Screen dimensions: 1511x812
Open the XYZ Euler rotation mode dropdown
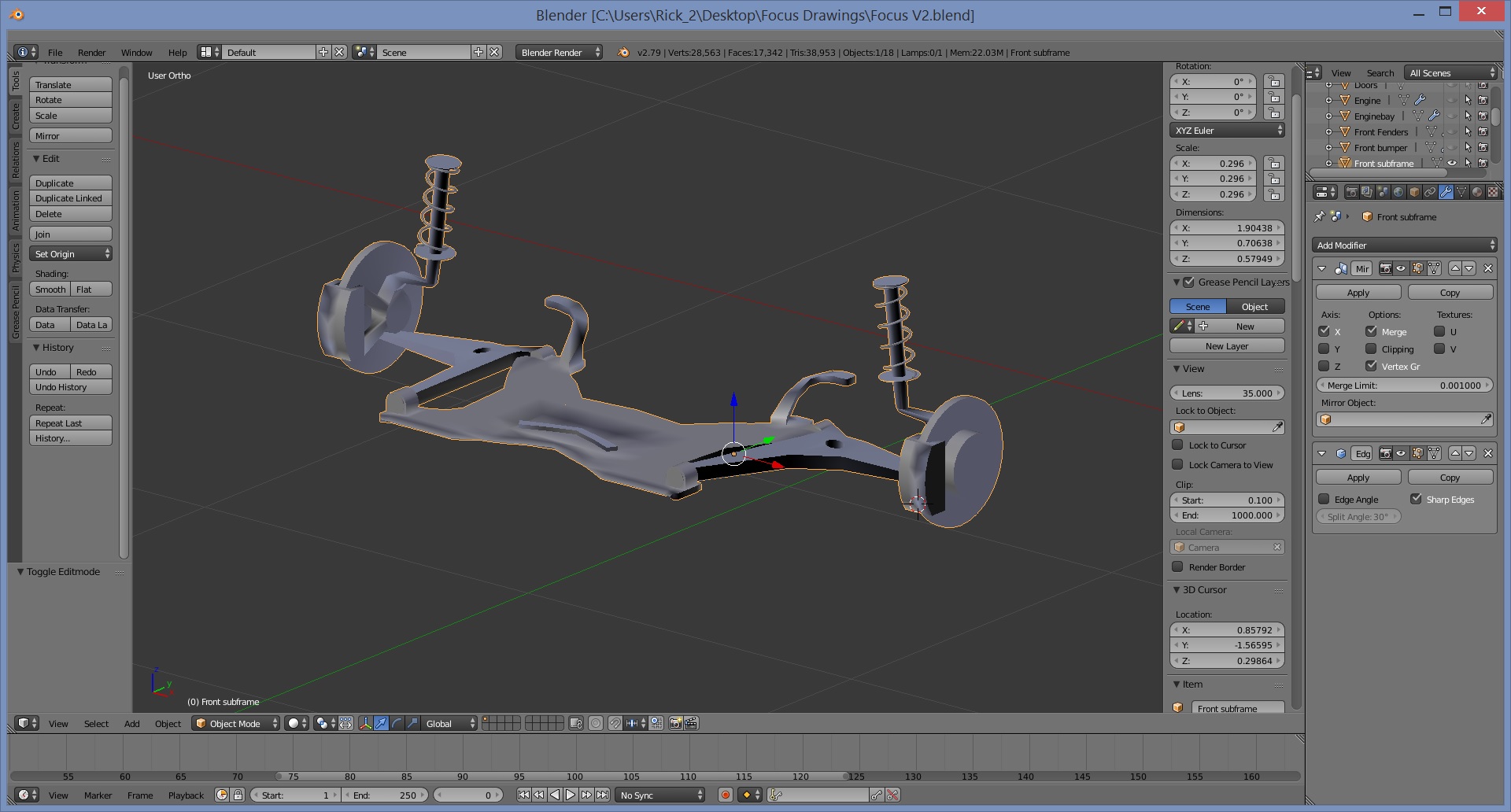point(1227,131)
